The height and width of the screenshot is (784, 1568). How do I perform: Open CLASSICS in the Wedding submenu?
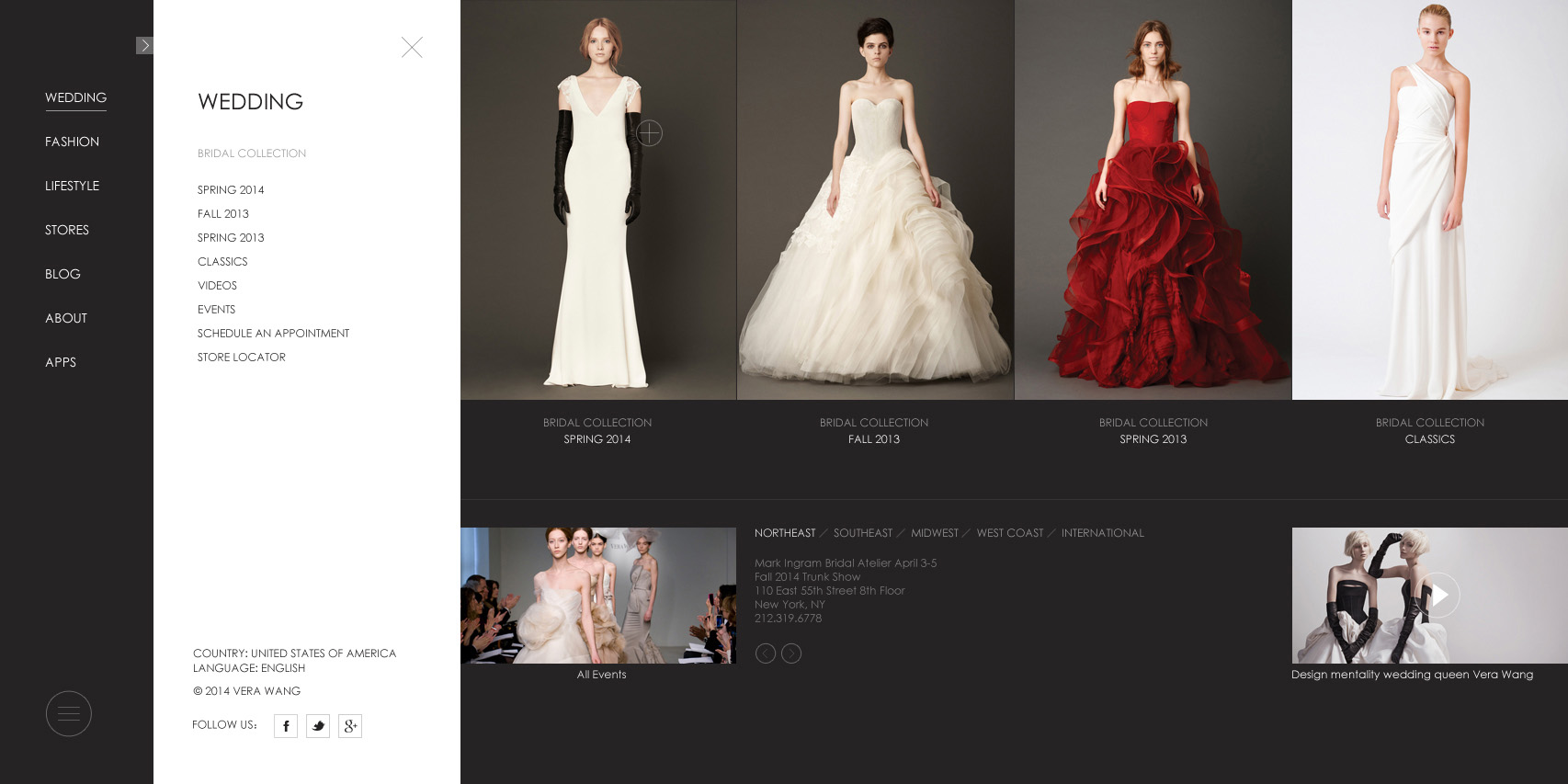(x=222, y=262)
